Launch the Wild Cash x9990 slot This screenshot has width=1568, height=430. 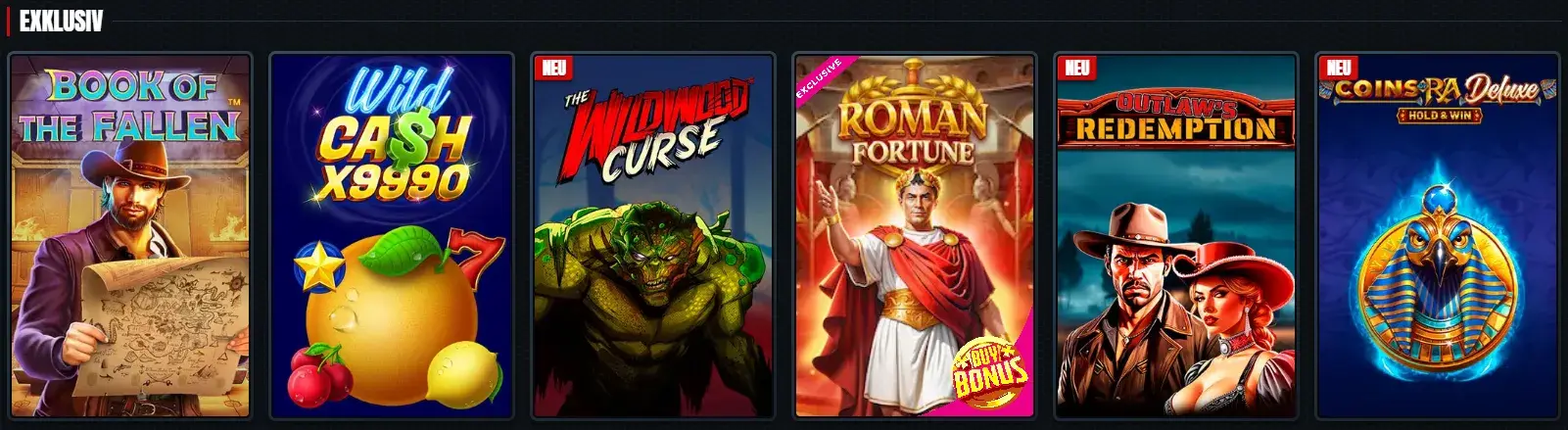392,235
